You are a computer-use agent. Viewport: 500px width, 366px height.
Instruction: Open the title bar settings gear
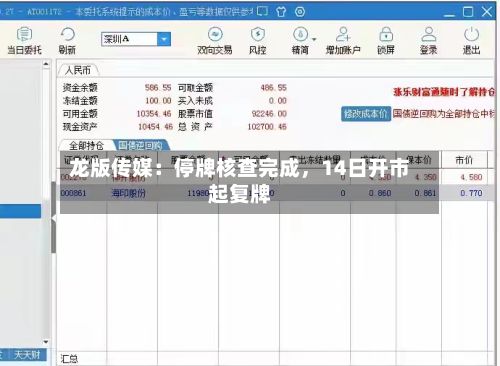pyautogui.click(x=300, y=12)
